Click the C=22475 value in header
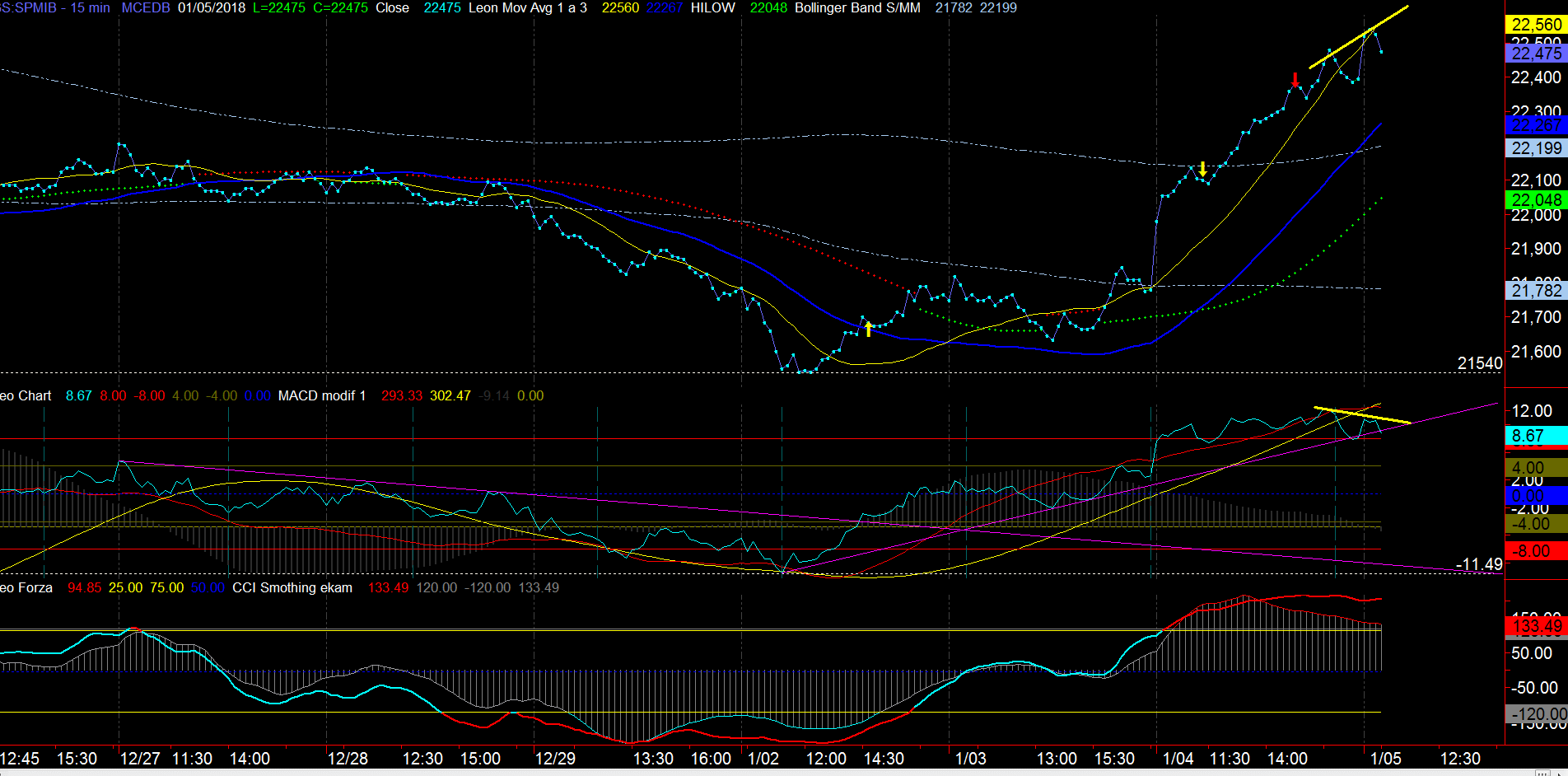Screen dimensions: 1568x776 tap(340, 8)
